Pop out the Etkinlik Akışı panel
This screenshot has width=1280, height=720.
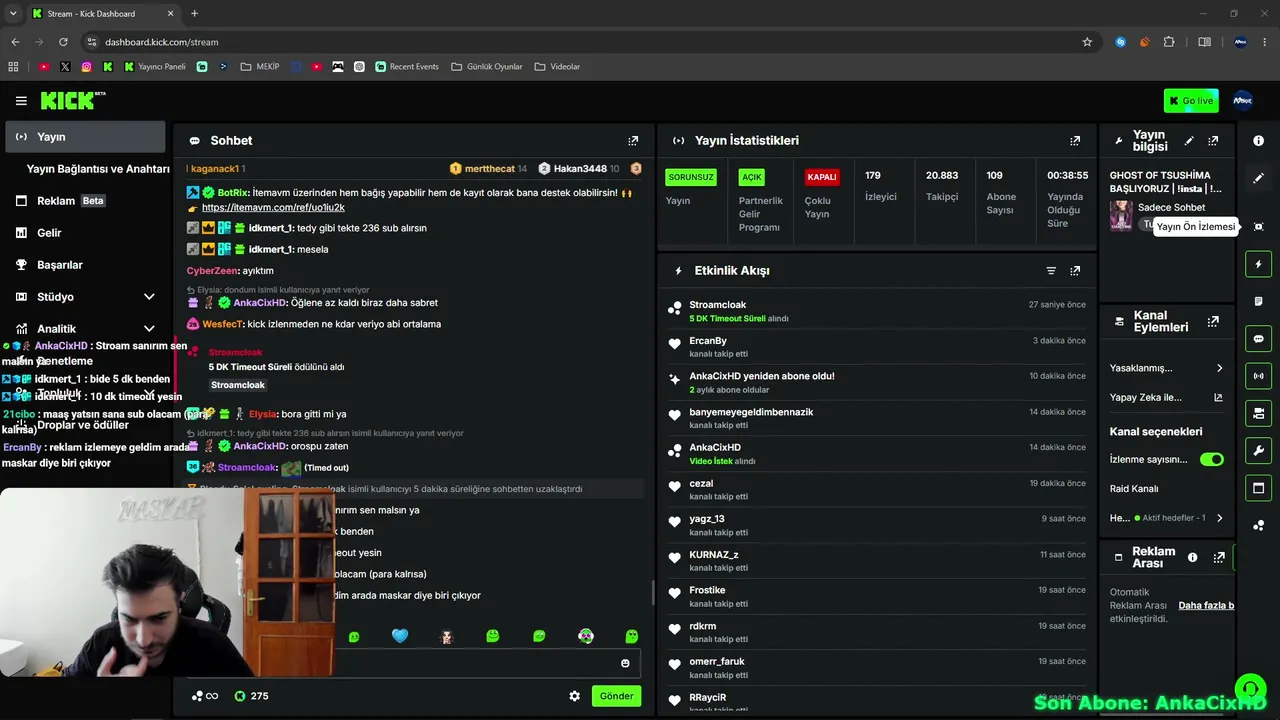pos(1075,271)
